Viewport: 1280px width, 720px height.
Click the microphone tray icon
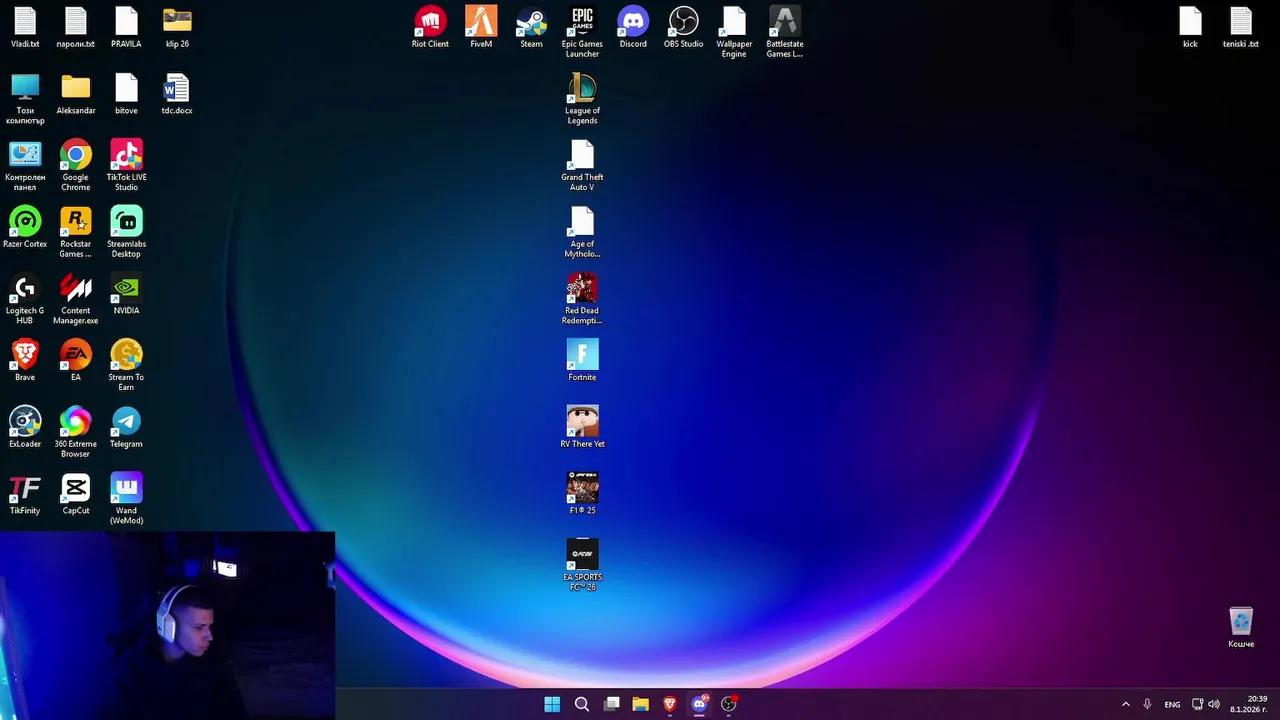coord(1147,704)
